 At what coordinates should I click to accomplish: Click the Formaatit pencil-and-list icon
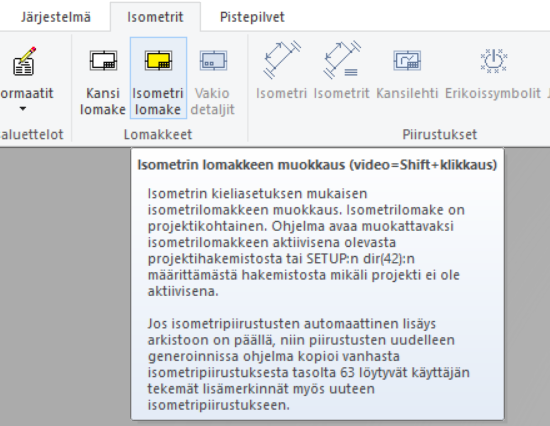coord(24,61)
